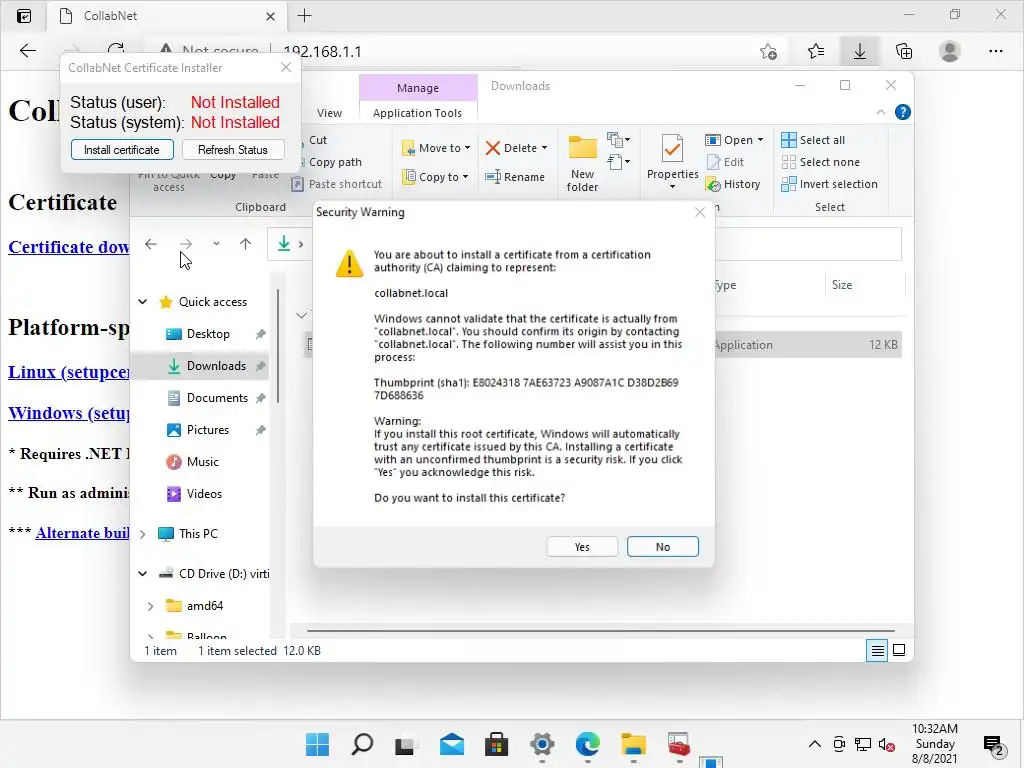This screenshot has height=768, width=1024.
Task: Click the browser back arrow
Action: 27,51
